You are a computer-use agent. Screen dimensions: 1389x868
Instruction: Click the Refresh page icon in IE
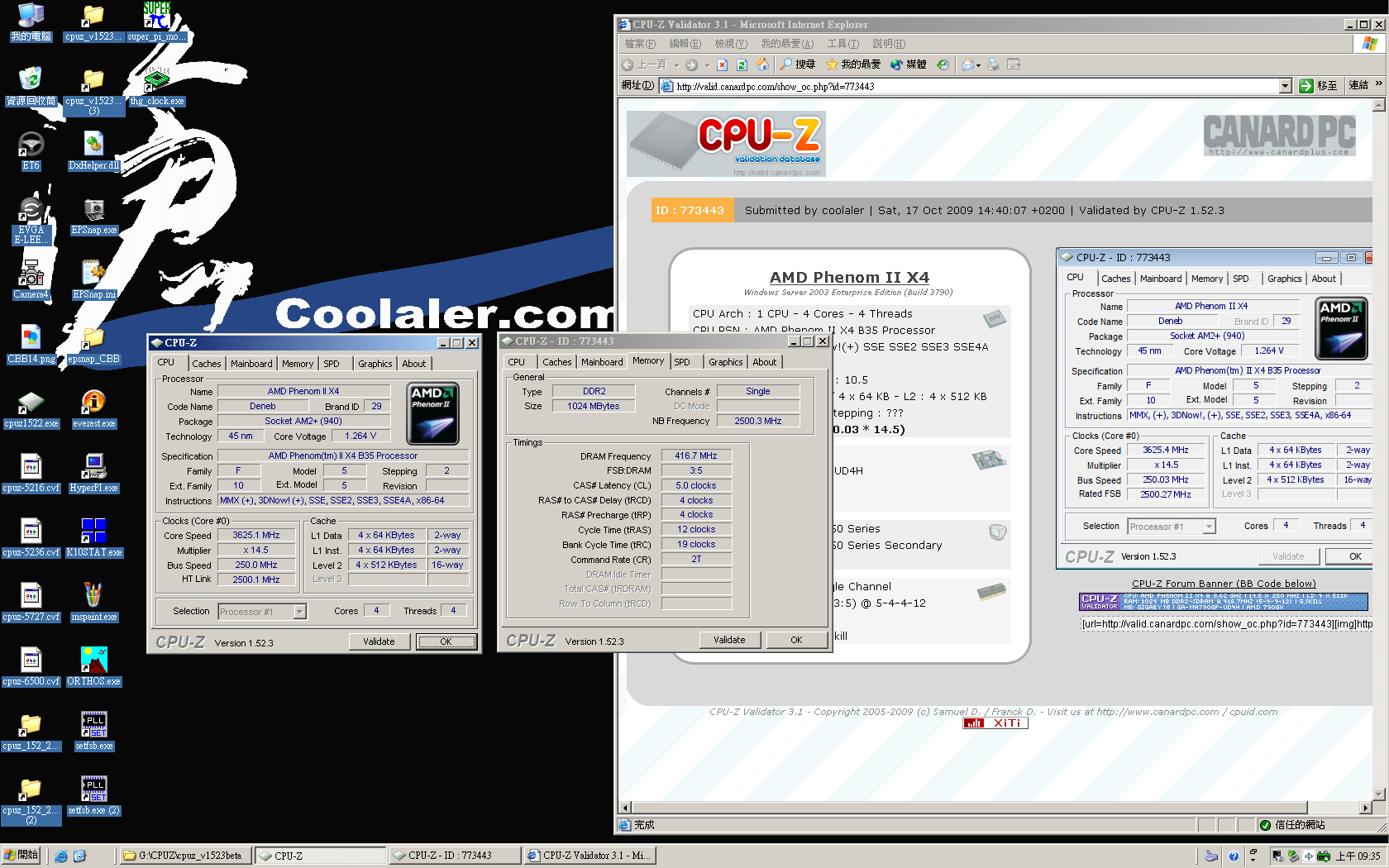point(742,64)
